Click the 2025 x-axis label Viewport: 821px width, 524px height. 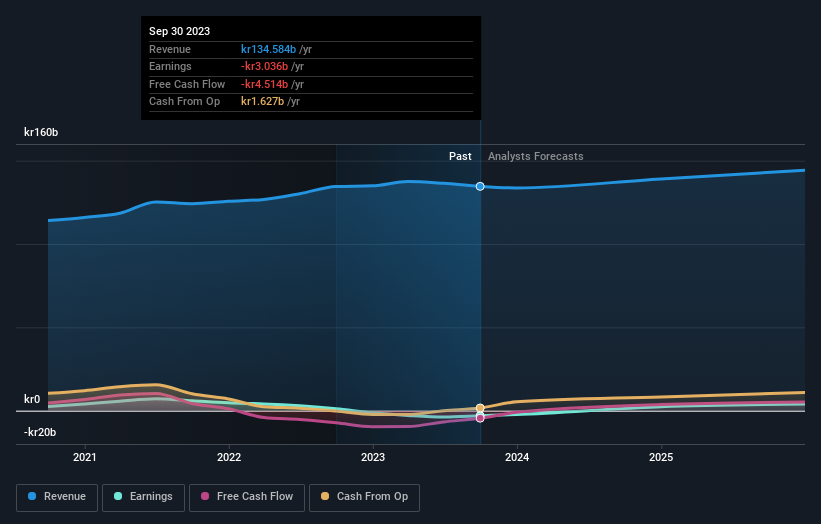coord(661,457)
